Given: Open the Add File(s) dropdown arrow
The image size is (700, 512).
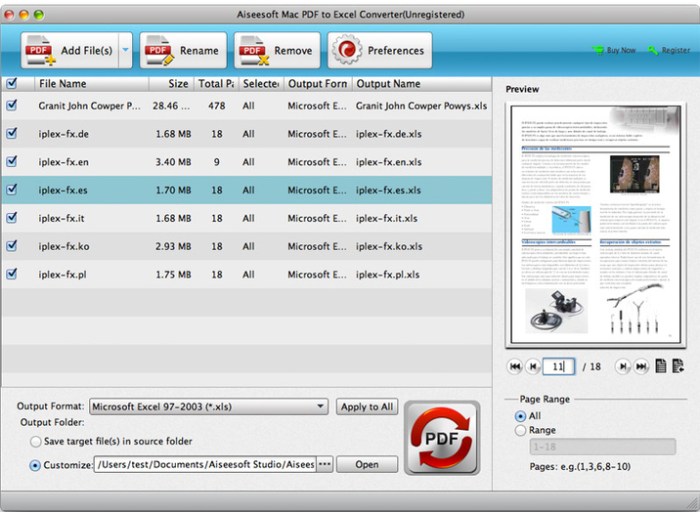Looking at the screenshot, I should click(x=125, y=50).
